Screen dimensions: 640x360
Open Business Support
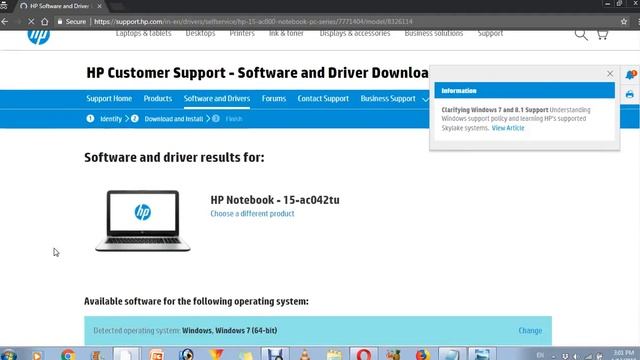pos(388,99)
